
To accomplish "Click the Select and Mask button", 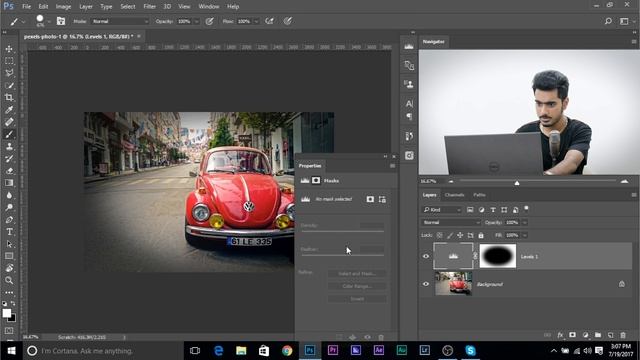I will click(357, 273).
